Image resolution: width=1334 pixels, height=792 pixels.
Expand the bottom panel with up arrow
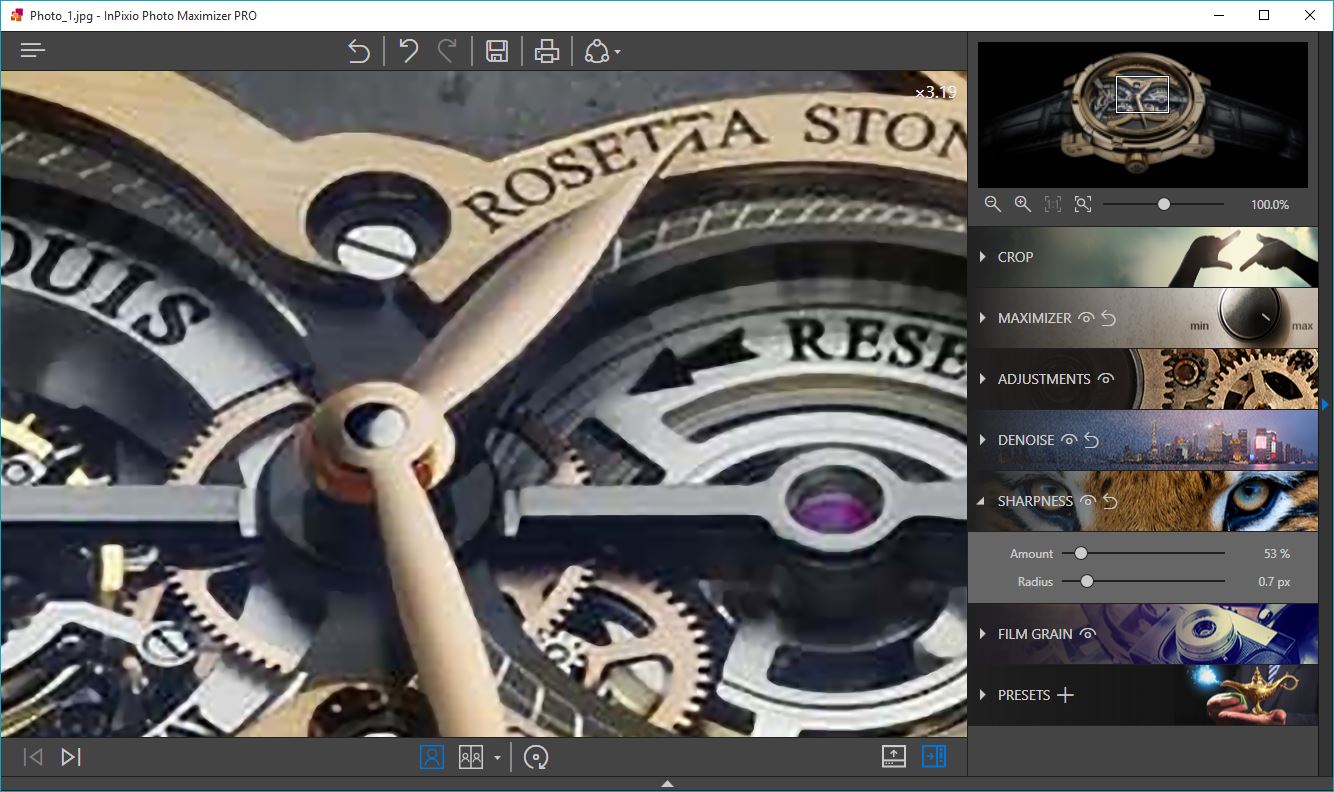667,783
